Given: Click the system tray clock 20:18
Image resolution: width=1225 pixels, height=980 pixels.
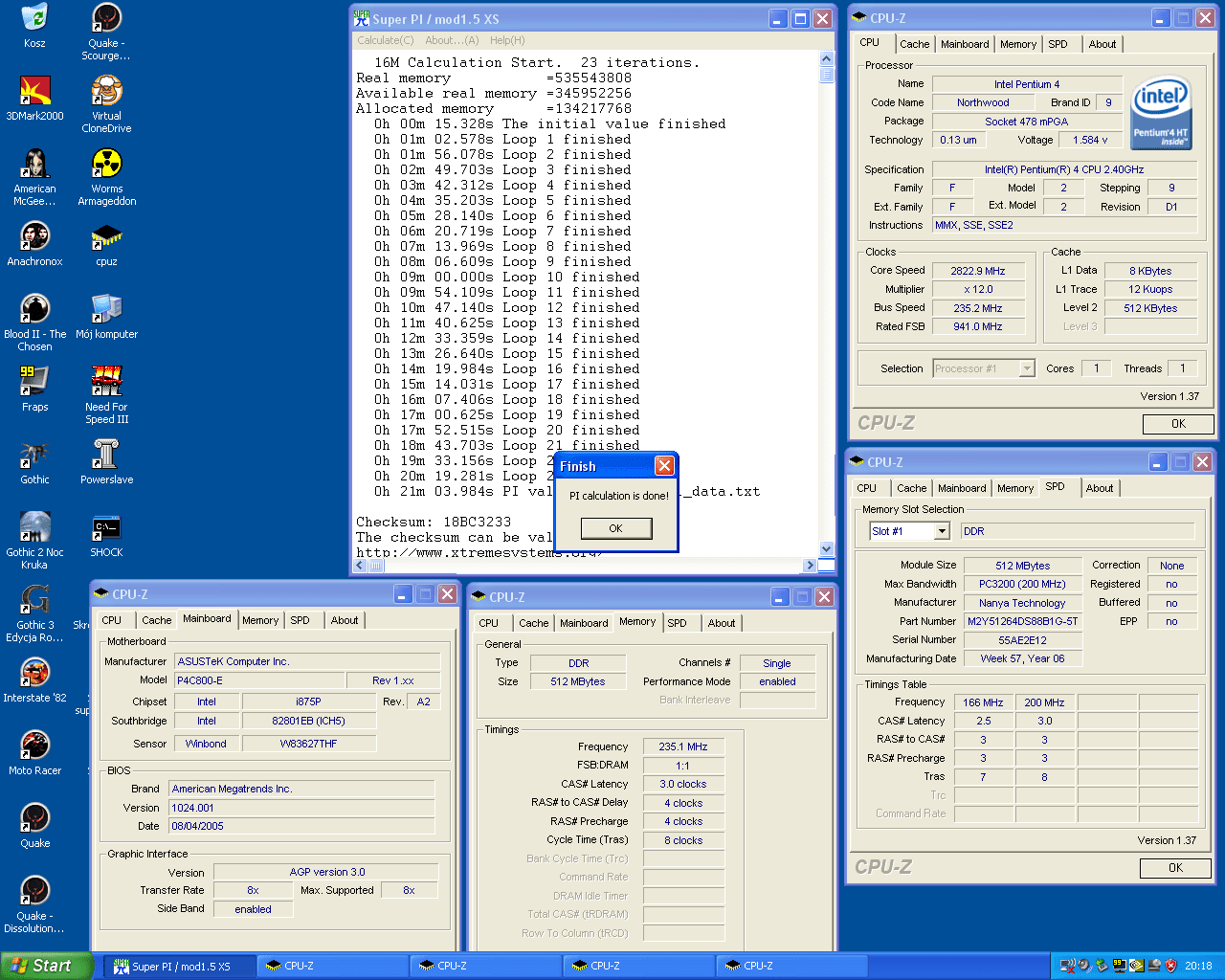Looking at the screenshot, I should pos(1198,967).
